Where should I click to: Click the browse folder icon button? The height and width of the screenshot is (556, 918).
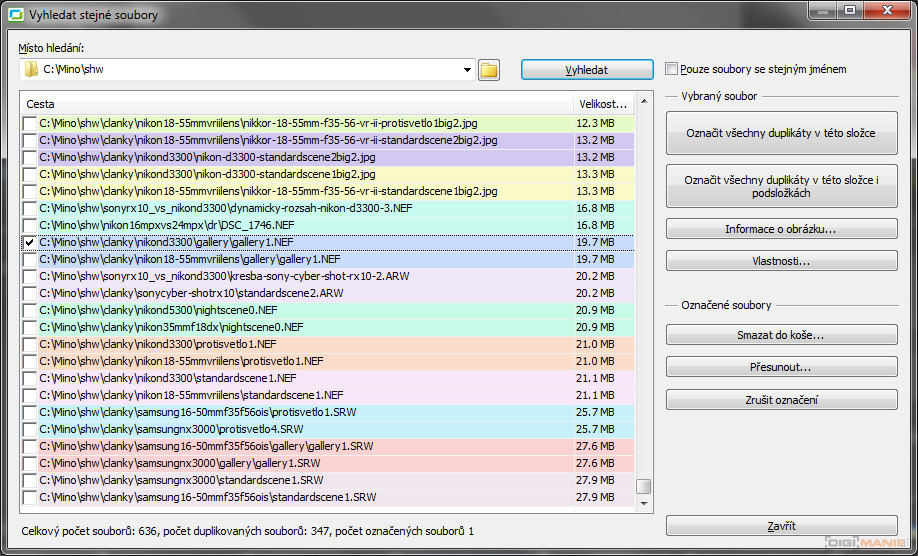coord(488,70)
